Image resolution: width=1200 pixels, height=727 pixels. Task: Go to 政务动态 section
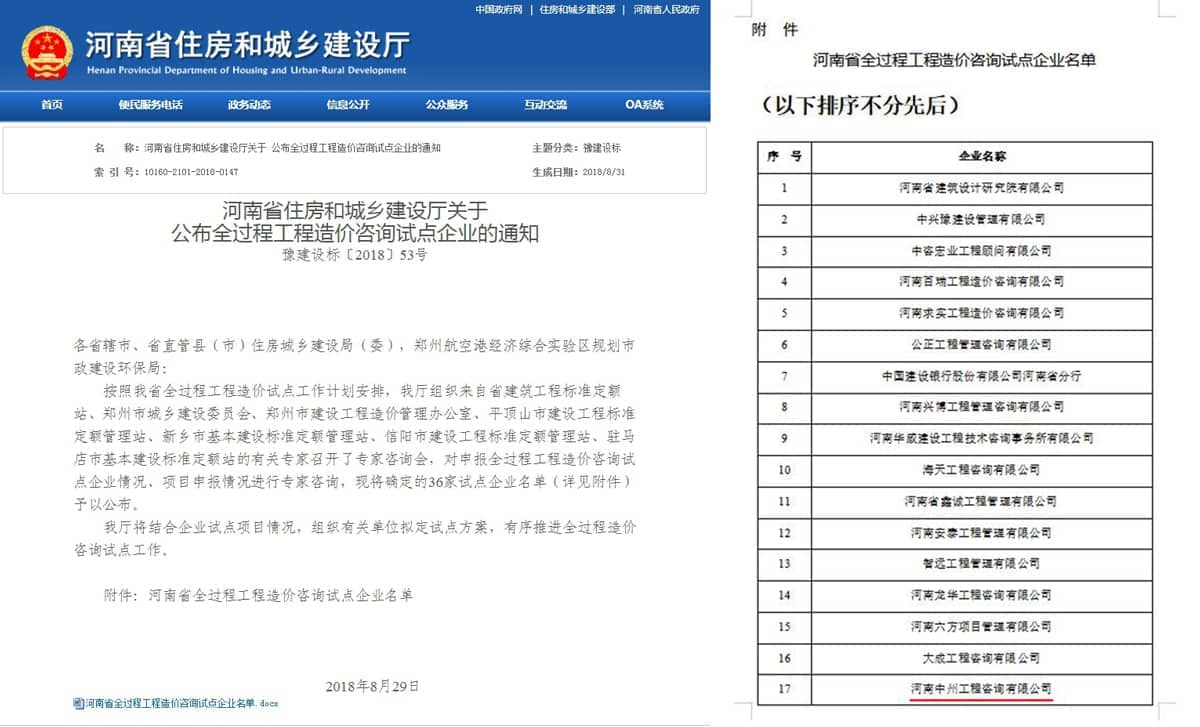coord(249,105)
